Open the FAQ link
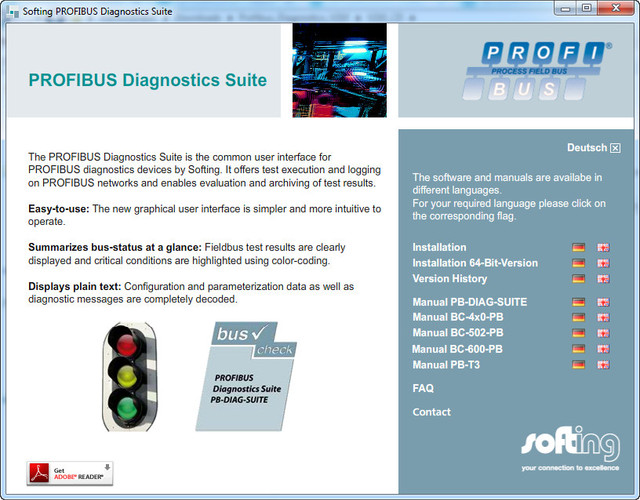Image resolution: width=640 pixels, height=500 pixels. [x=423, y=388]
